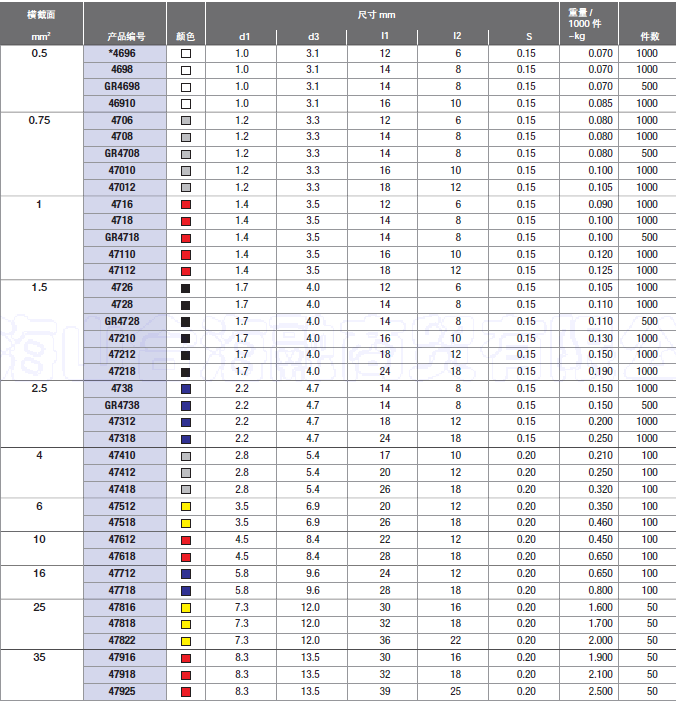
Task: Select the 颜色 column header
Action: (185, 36)
